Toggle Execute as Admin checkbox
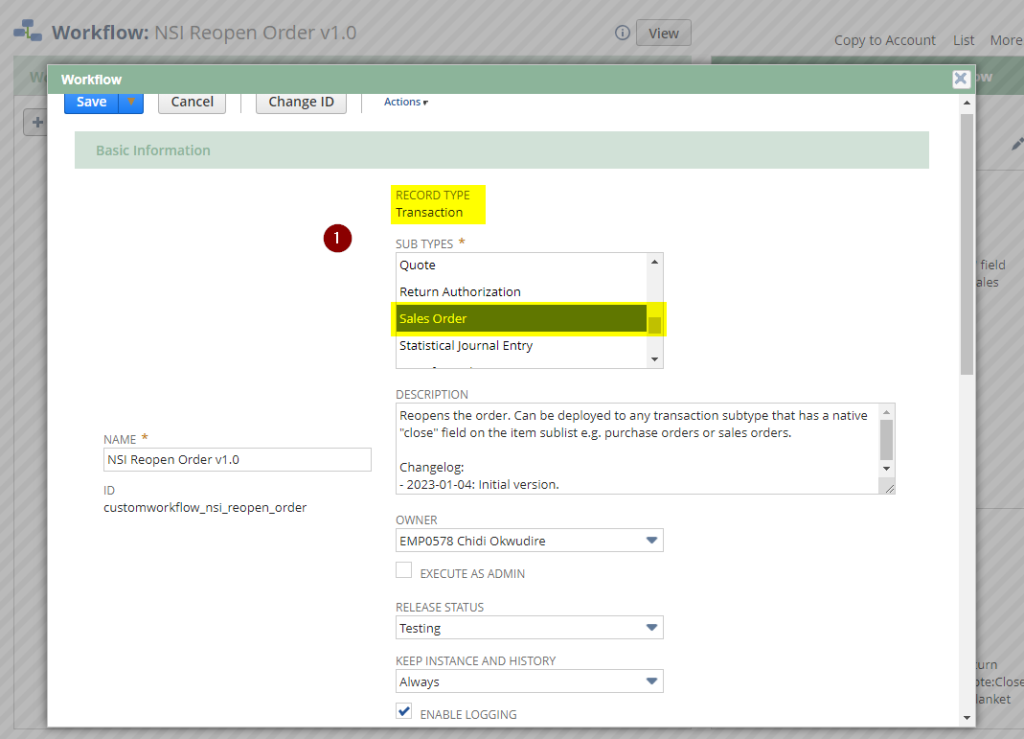1024x739 pixels. click(404, 571)
